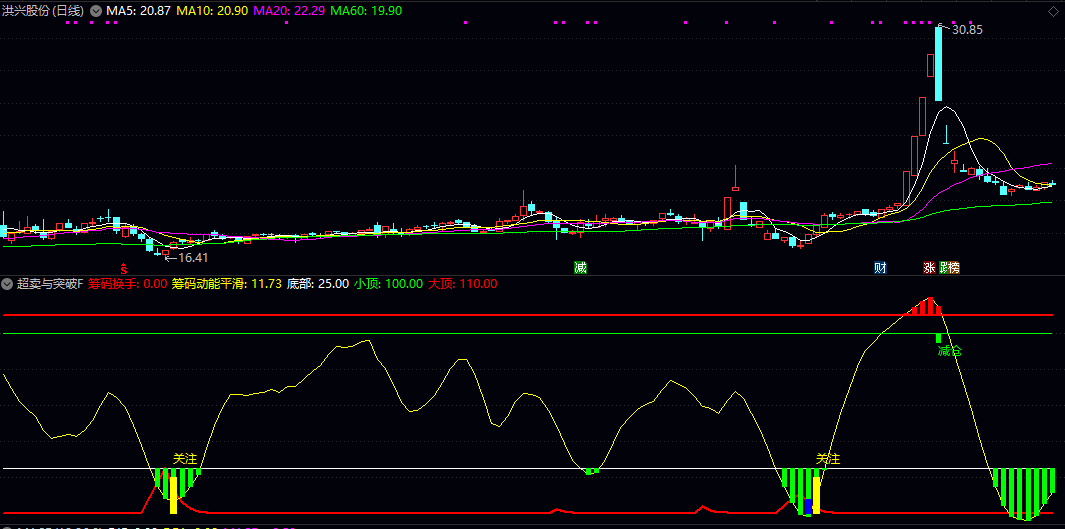Click the 洪兴股份 (日线) chart title
The height and width of the screenshot is (529, 1065).
pyautogui.click(x=42, y=11)
